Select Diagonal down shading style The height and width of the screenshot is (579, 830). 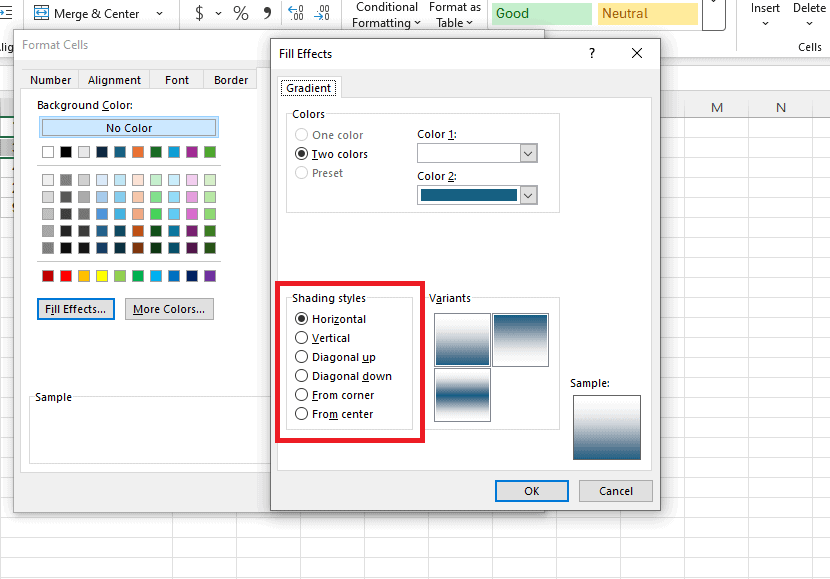pyautogui.click(x=301, y=376)
